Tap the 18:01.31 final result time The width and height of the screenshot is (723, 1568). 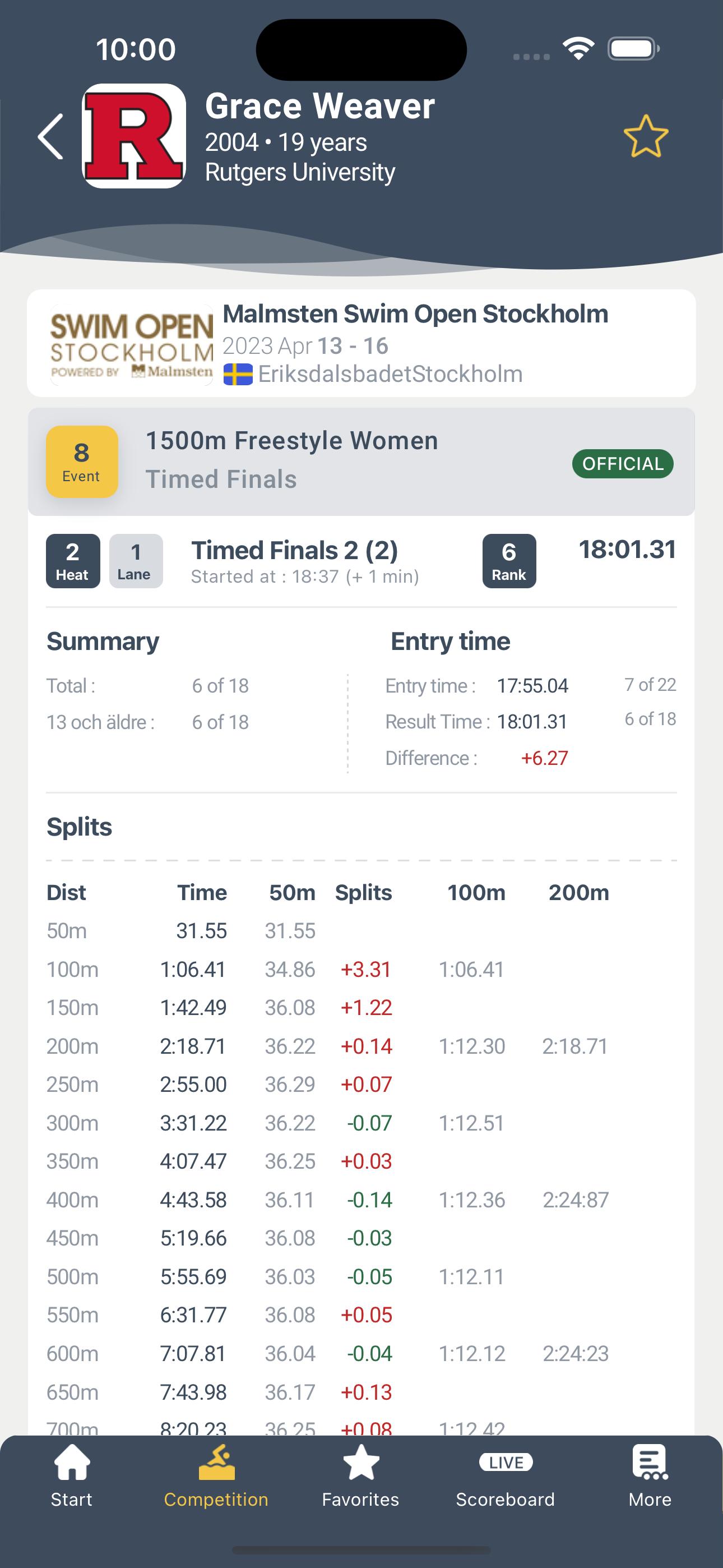pyautogui.click(x=628, y=550)
